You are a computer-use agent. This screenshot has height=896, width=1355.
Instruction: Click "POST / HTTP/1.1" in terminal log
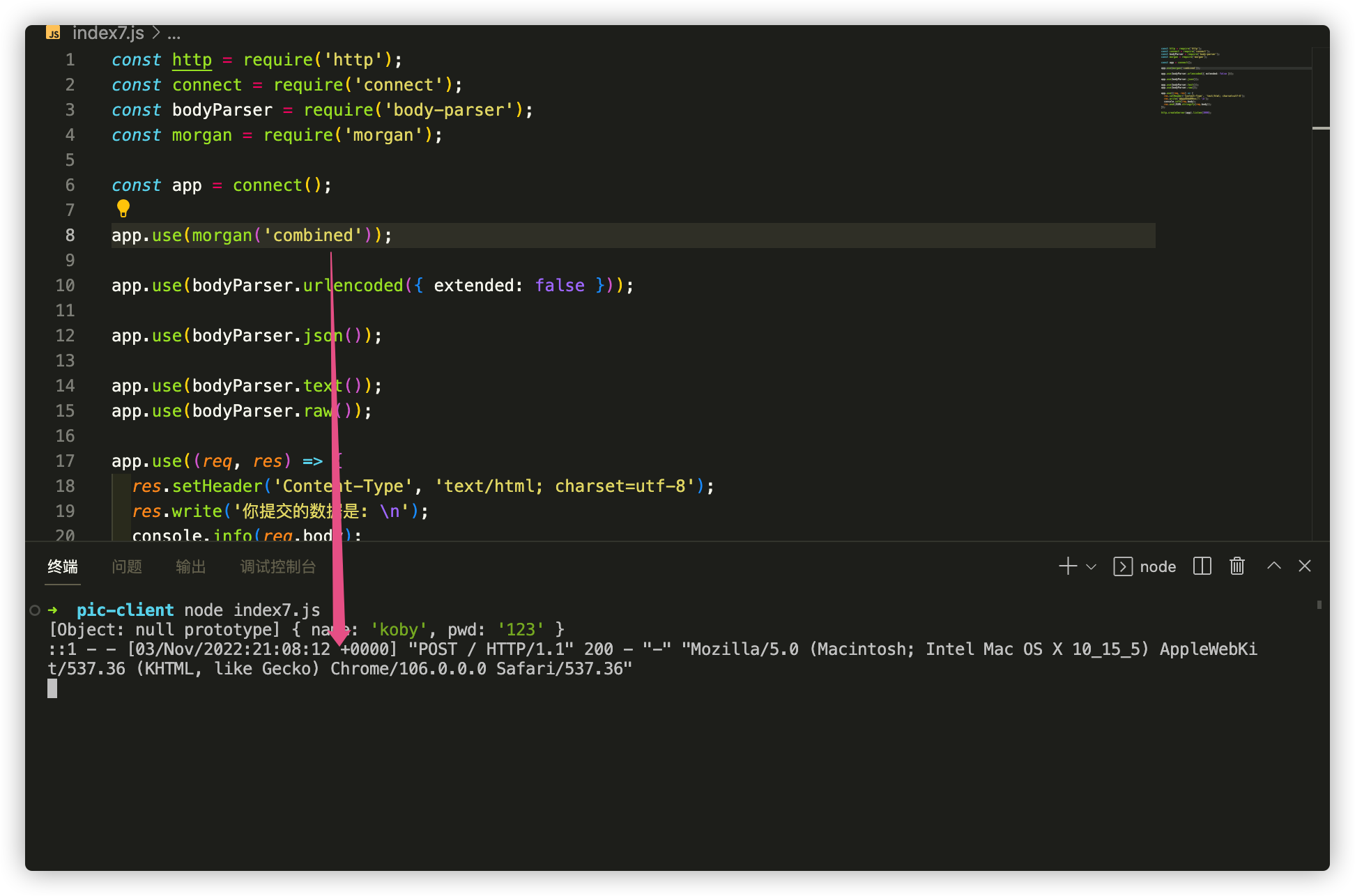491,649
